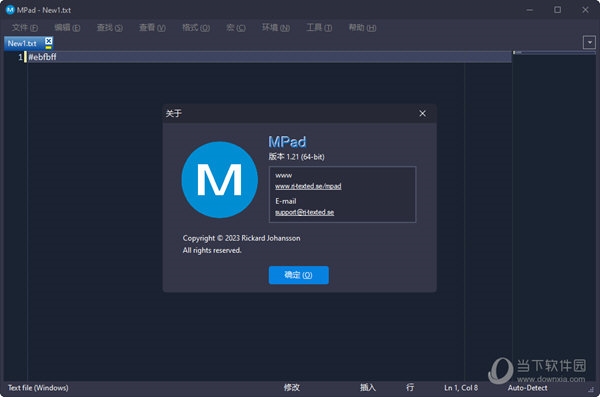Minimize the MPad window

point(530,10)
